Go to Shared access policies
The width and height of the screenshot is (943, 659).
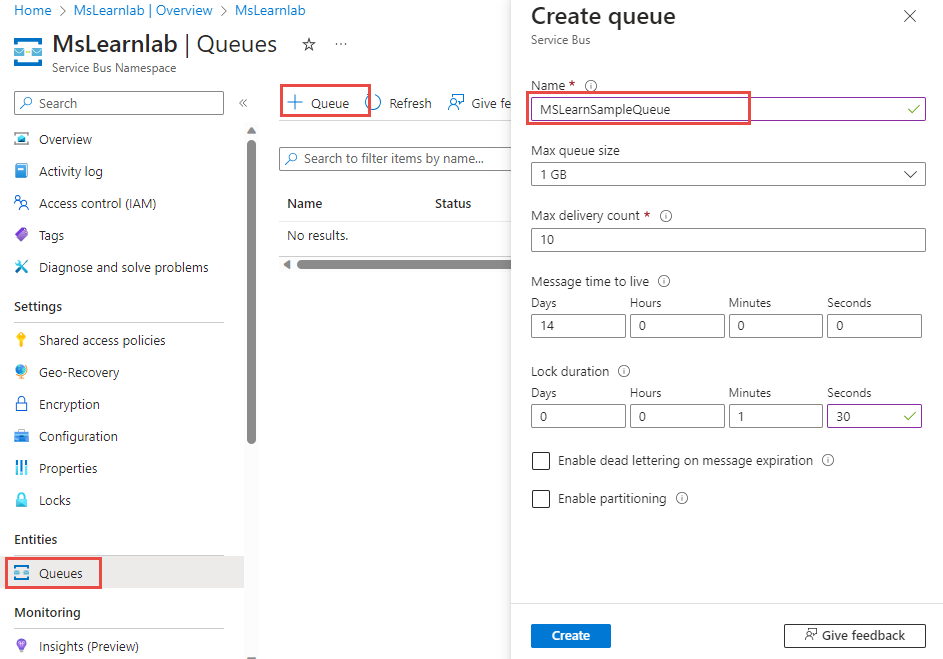point(102,340)
